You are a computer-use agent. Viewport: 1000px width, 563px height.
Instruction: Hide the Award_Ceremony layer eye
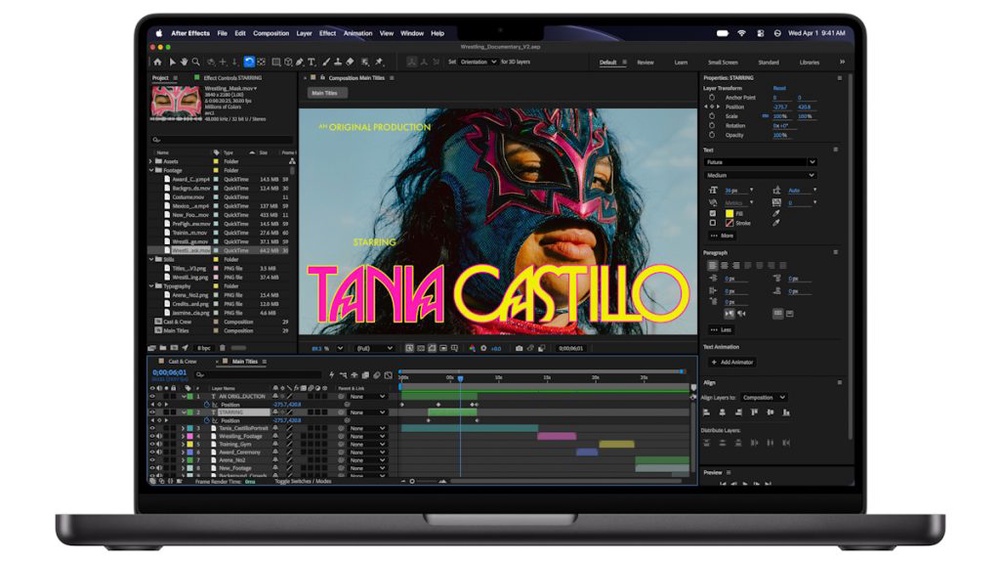[x=152, y=452]
